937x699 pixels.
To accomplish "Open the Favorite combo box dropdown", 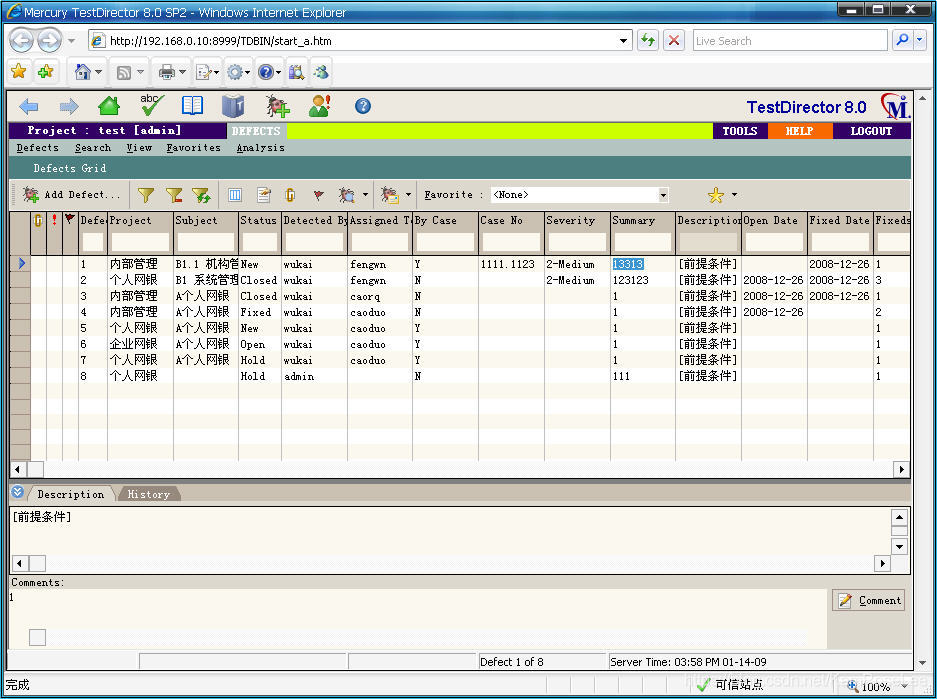I will [x=663, y=195].
